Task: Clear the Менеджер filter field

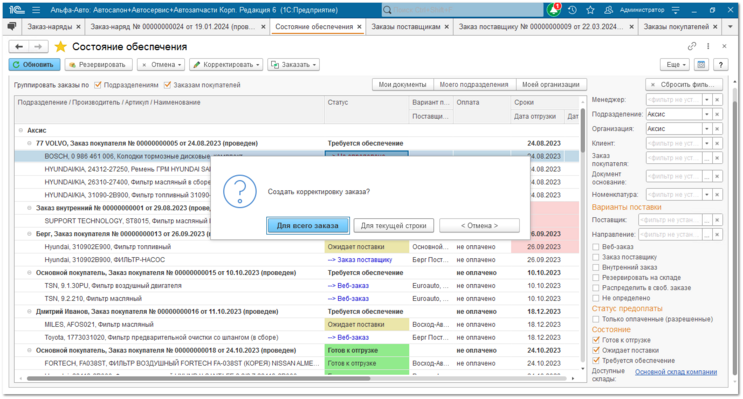Action: [x=717, y=100]
